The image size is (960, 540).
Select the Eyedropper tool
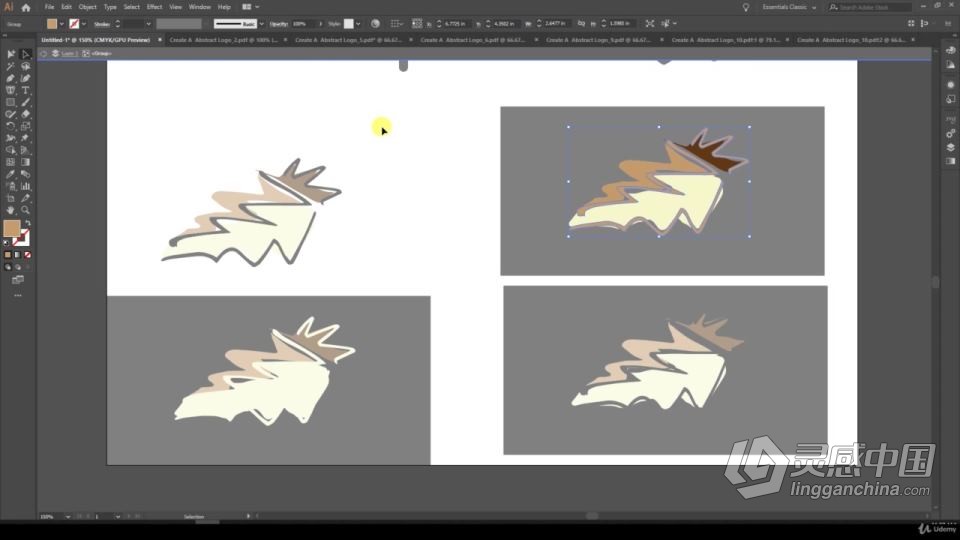coord(10,174)
